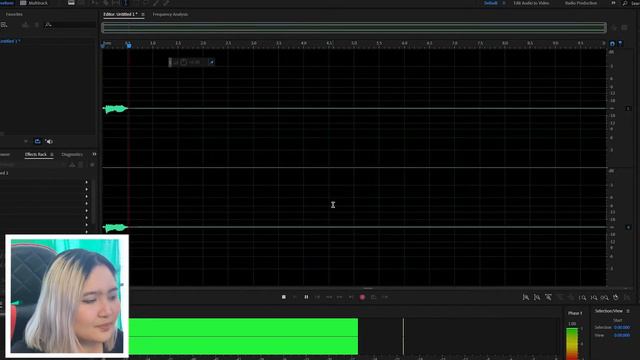
Task: Select the Razor tool in toolbar
Action: tap(106, 3)
